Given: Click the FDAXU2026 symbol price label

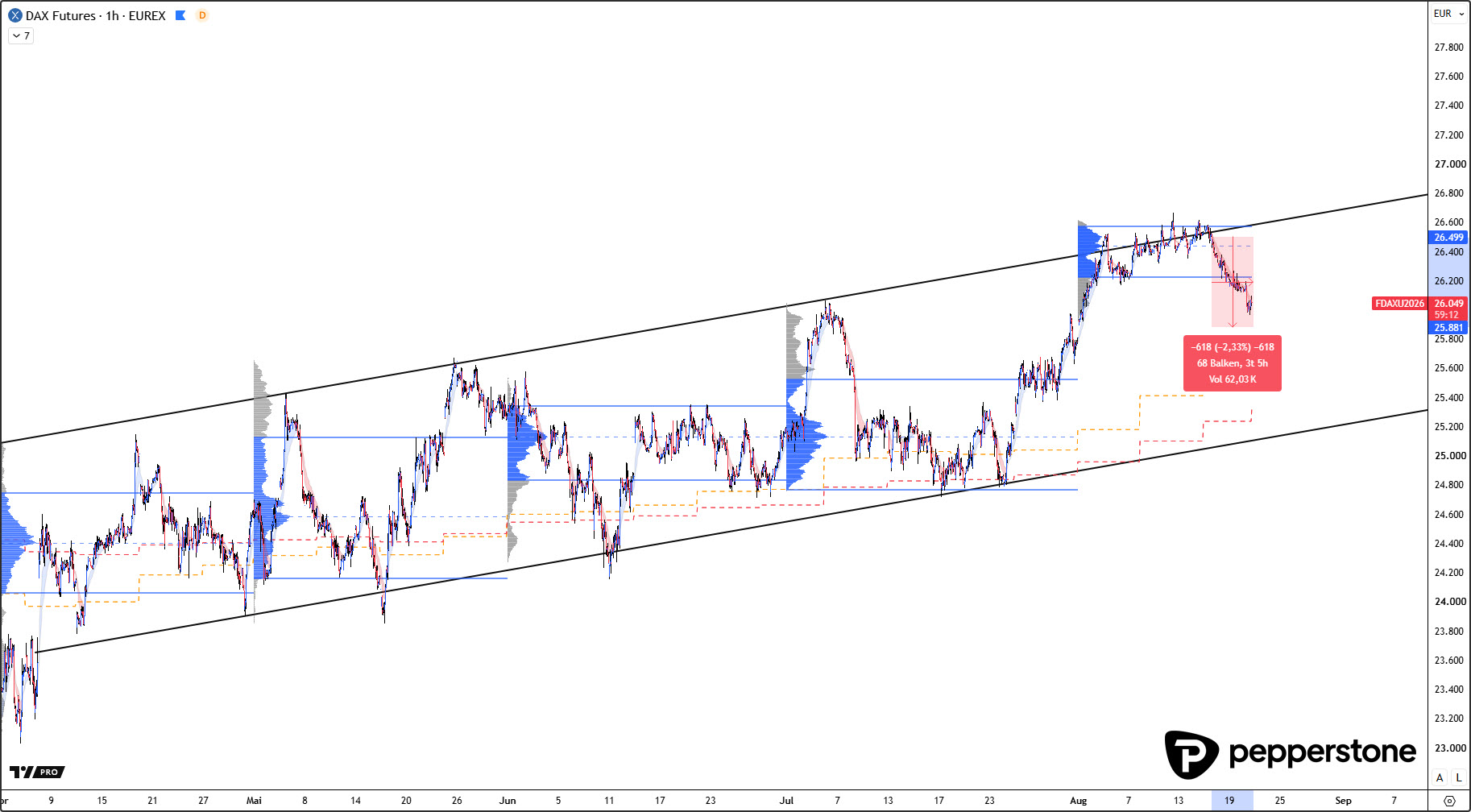Looking at the screenshot, I should click(1399, 304).
